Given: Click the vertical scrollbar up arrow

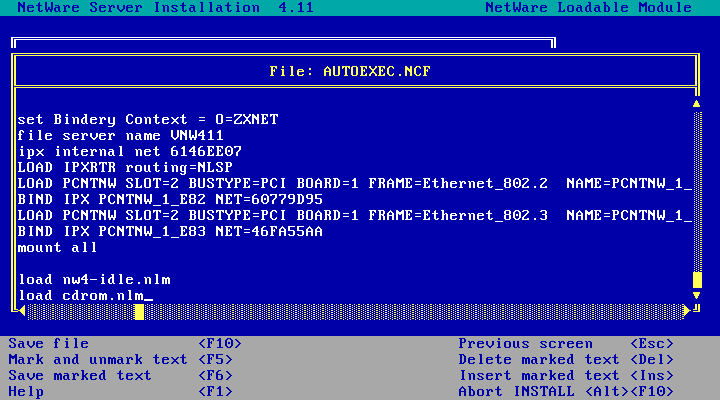Looking at the screenshot, I should click(x=697, y=104).
